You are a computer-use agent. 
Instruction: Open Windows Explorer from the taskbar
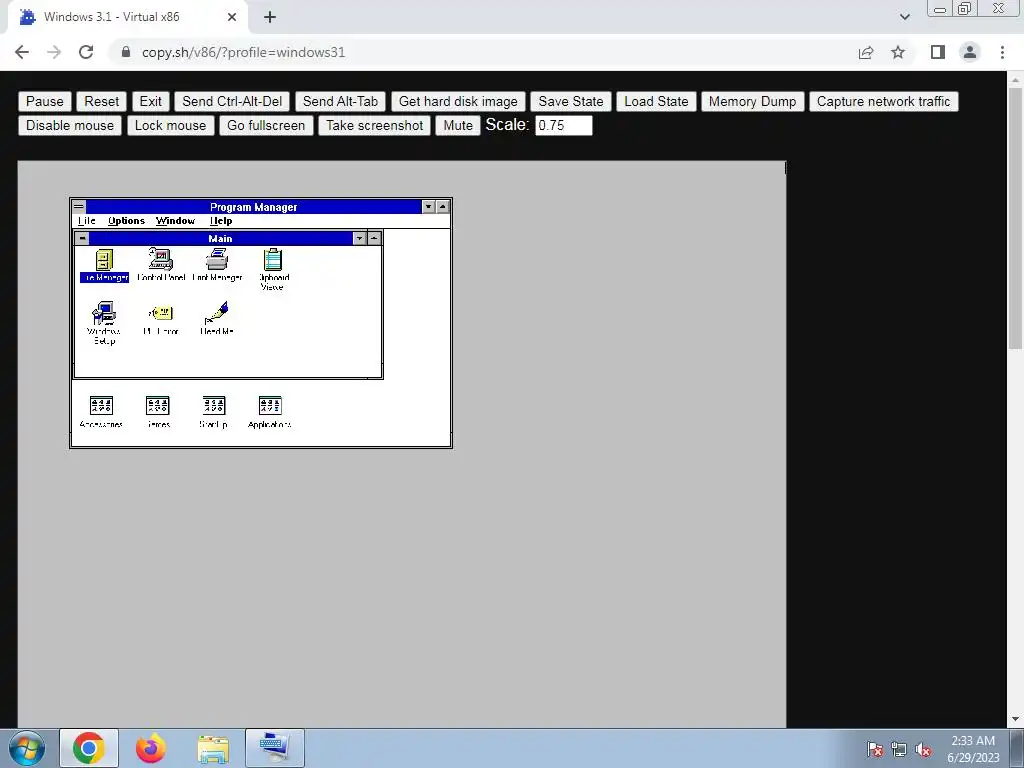(213, 748)
